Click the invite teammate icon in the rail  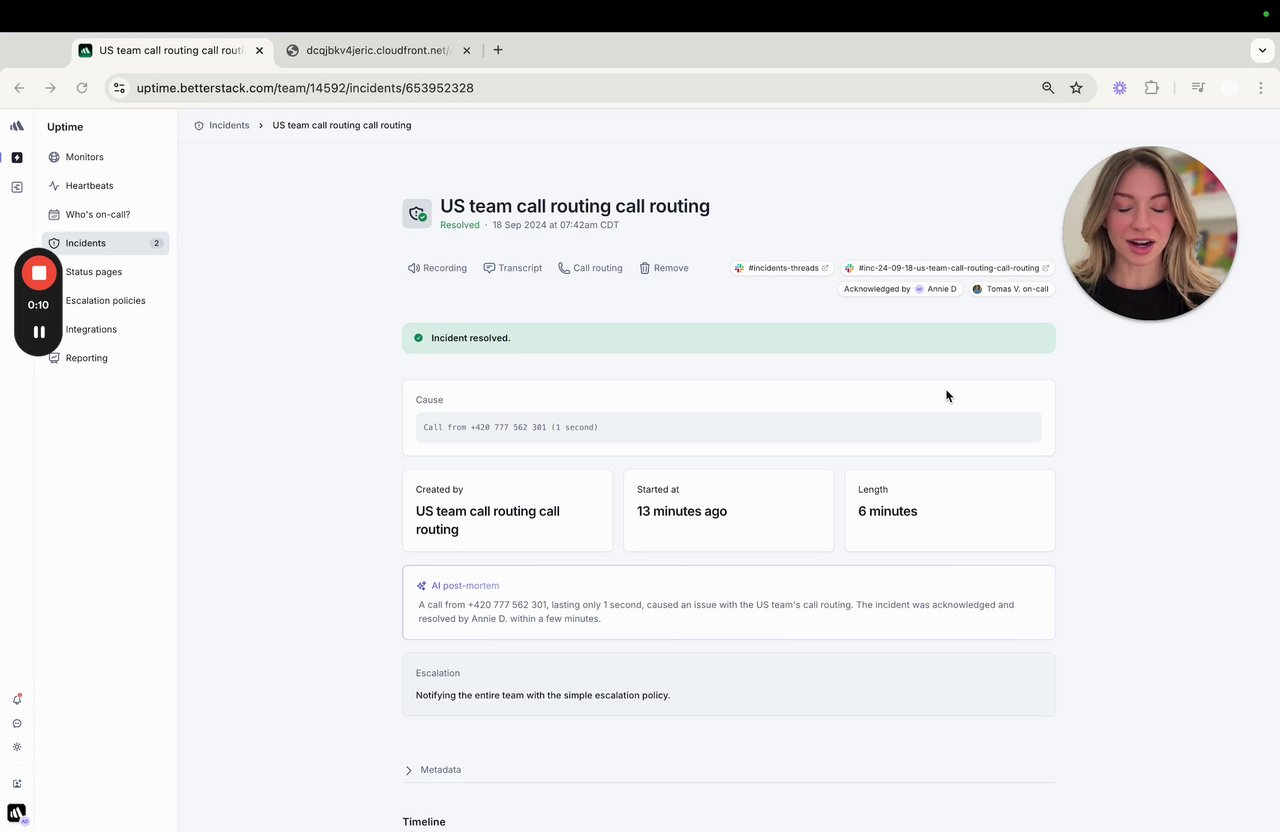coord(17,784)
